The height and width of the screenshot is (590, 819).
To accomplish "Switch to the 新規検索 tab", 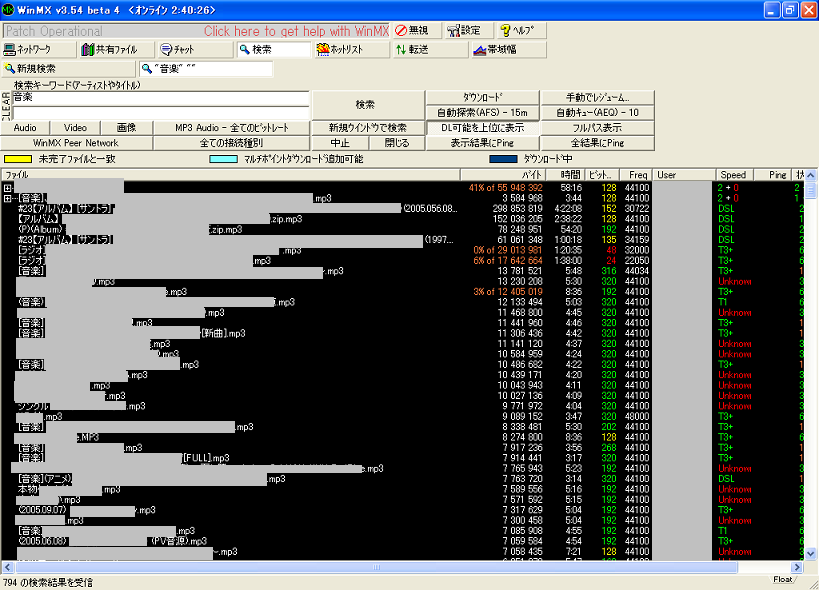I will pyautogui.click(x=30, y=69).
